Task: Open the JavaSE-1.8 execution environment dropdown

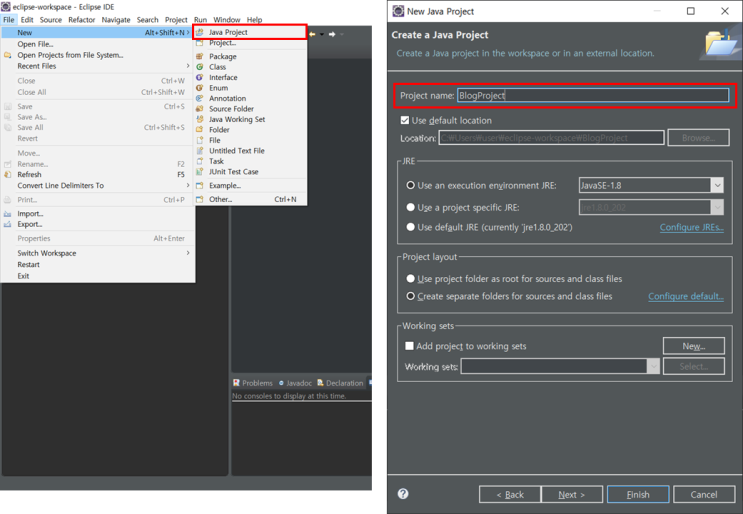Action: click(717, 185)
